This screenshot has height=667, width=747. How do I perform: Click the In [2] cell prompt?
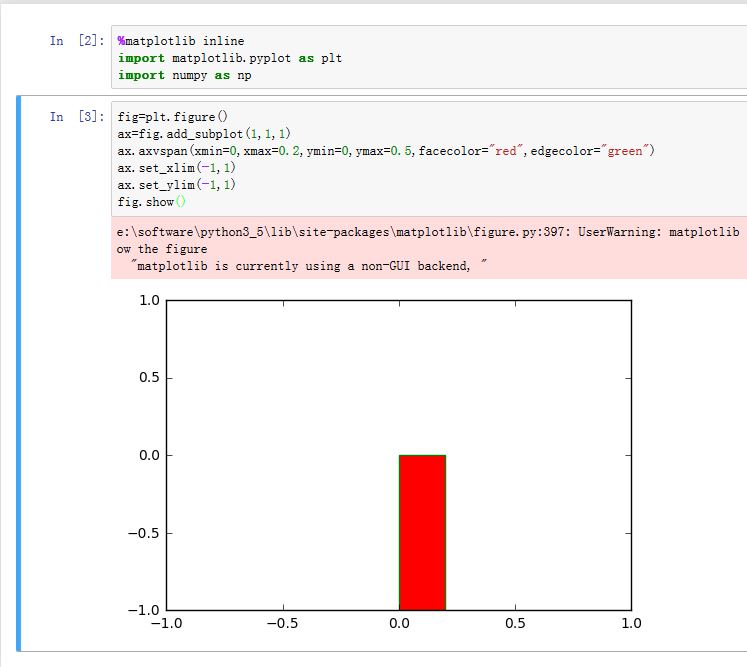[77, 41]
